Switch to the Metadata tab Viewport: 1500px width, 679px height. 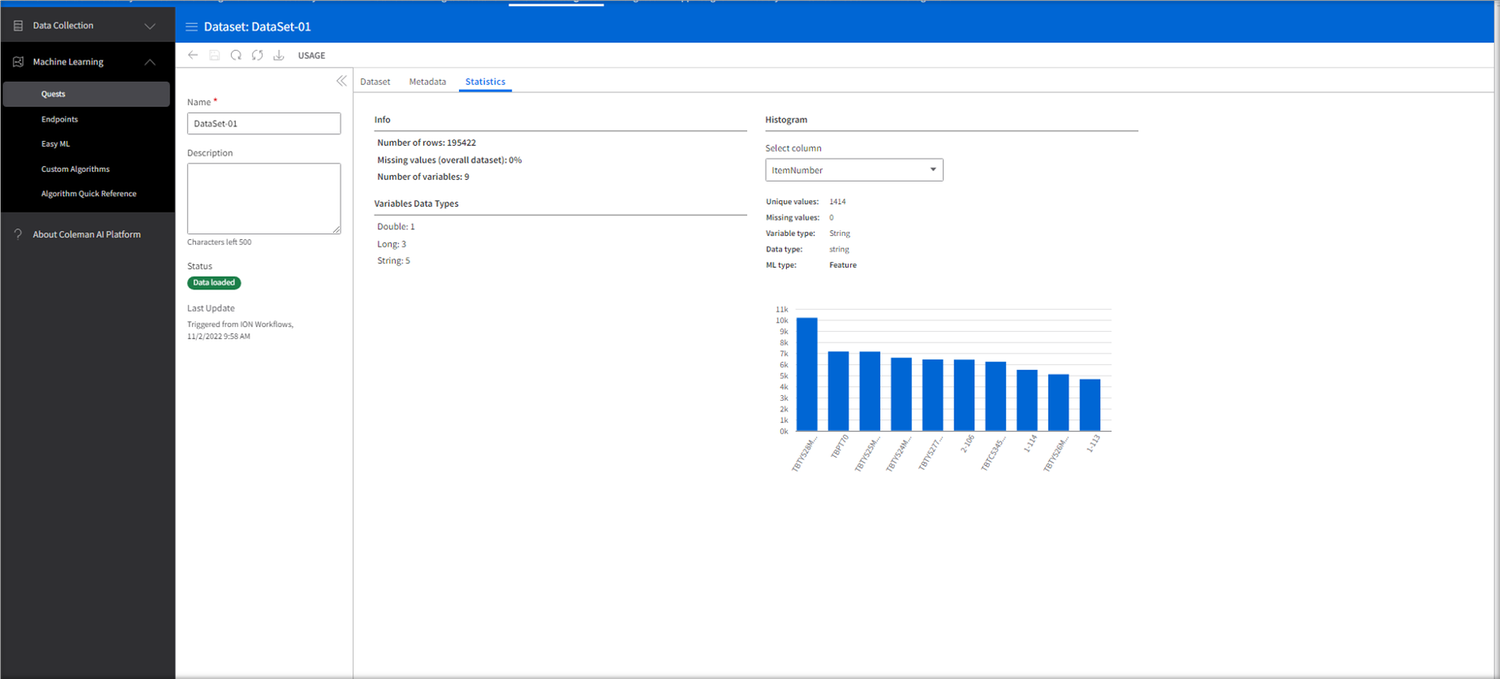pyautogui.click(x=428, y=81)
